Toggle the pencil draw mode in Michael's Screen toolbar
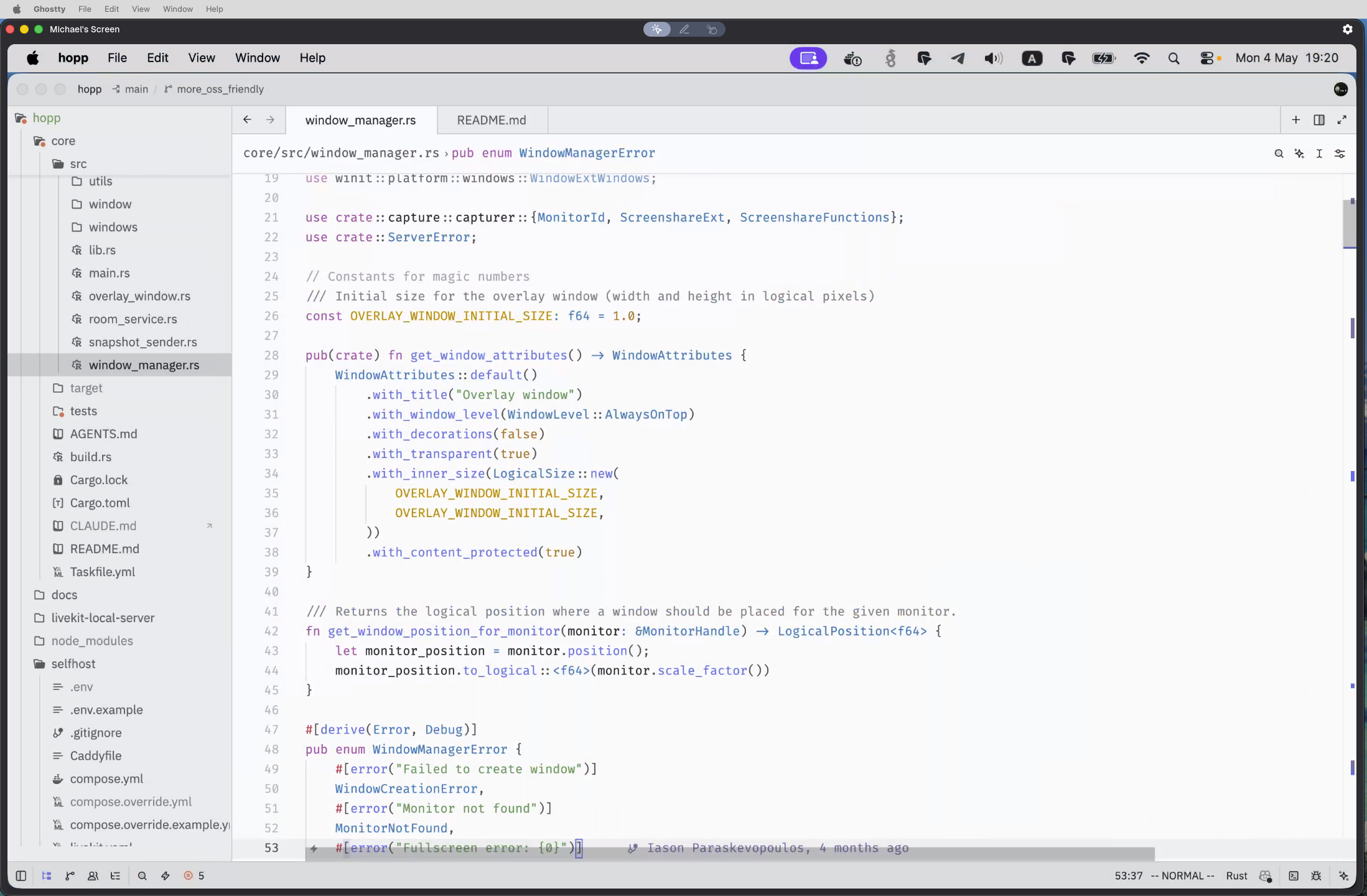This screenshot has width=1367, height=896. [684, 29]
